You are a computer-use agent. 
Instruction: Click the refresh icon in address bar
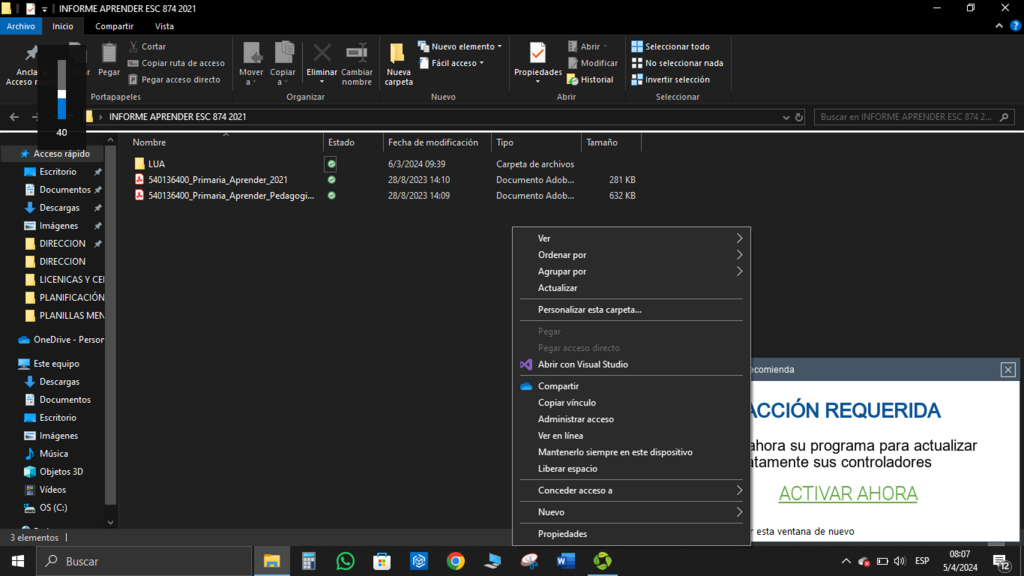tap(799, 117)
